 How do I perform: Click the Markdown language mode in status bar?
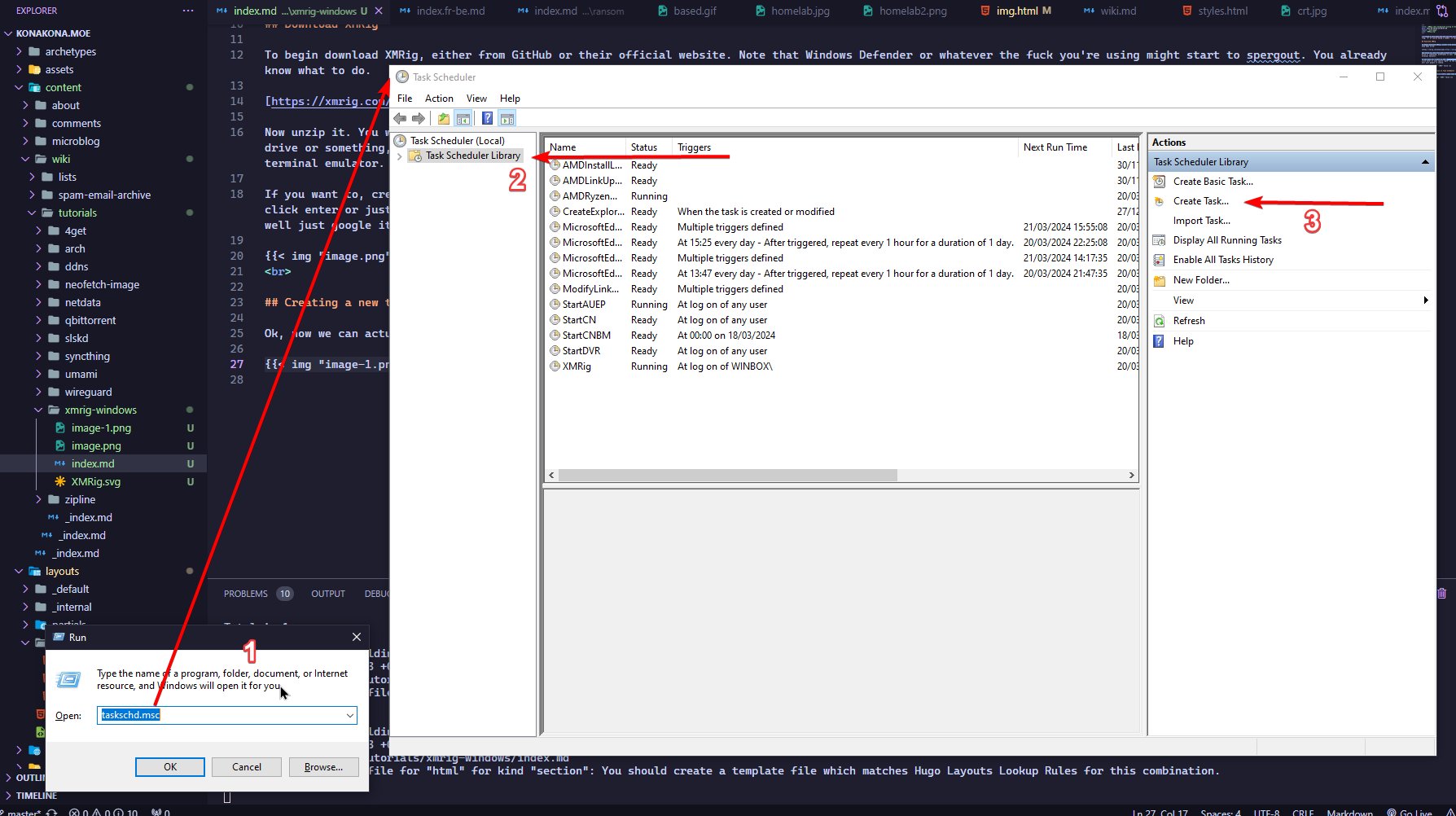coord(1349,811)
